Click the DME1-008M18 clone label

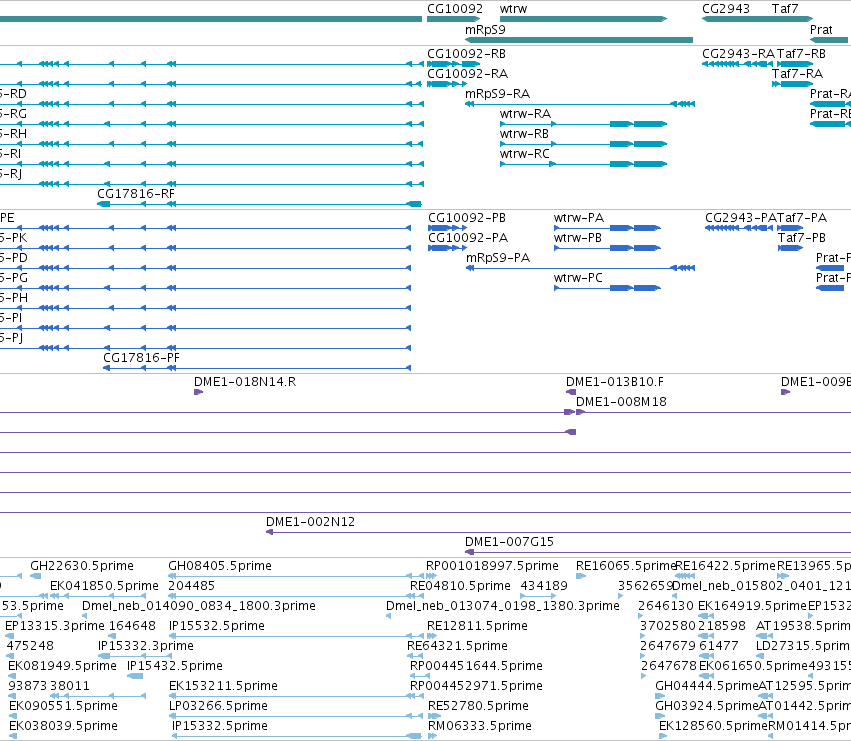tap(621, 402)
